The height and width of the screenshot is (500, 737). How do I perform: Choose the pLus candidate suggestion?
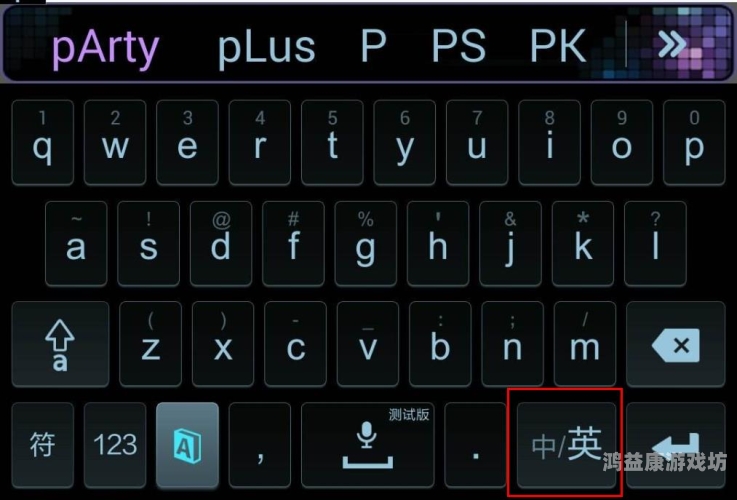click(267, 47)
